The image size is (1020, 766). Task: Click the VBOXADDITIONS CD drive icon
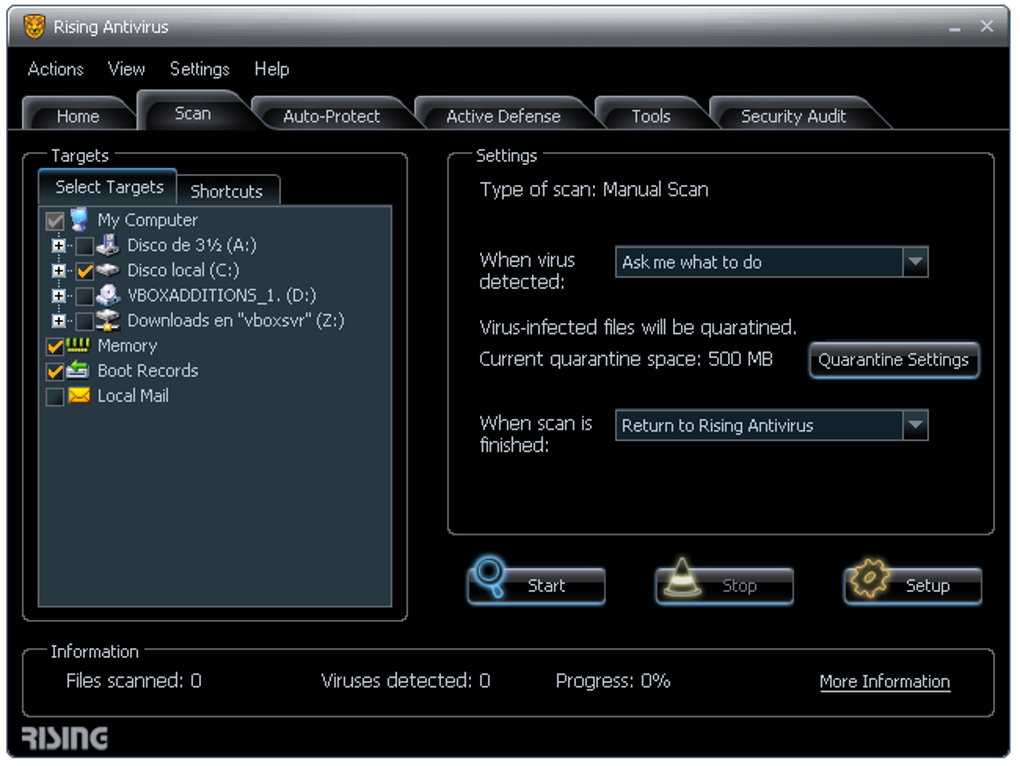(107, 295)
